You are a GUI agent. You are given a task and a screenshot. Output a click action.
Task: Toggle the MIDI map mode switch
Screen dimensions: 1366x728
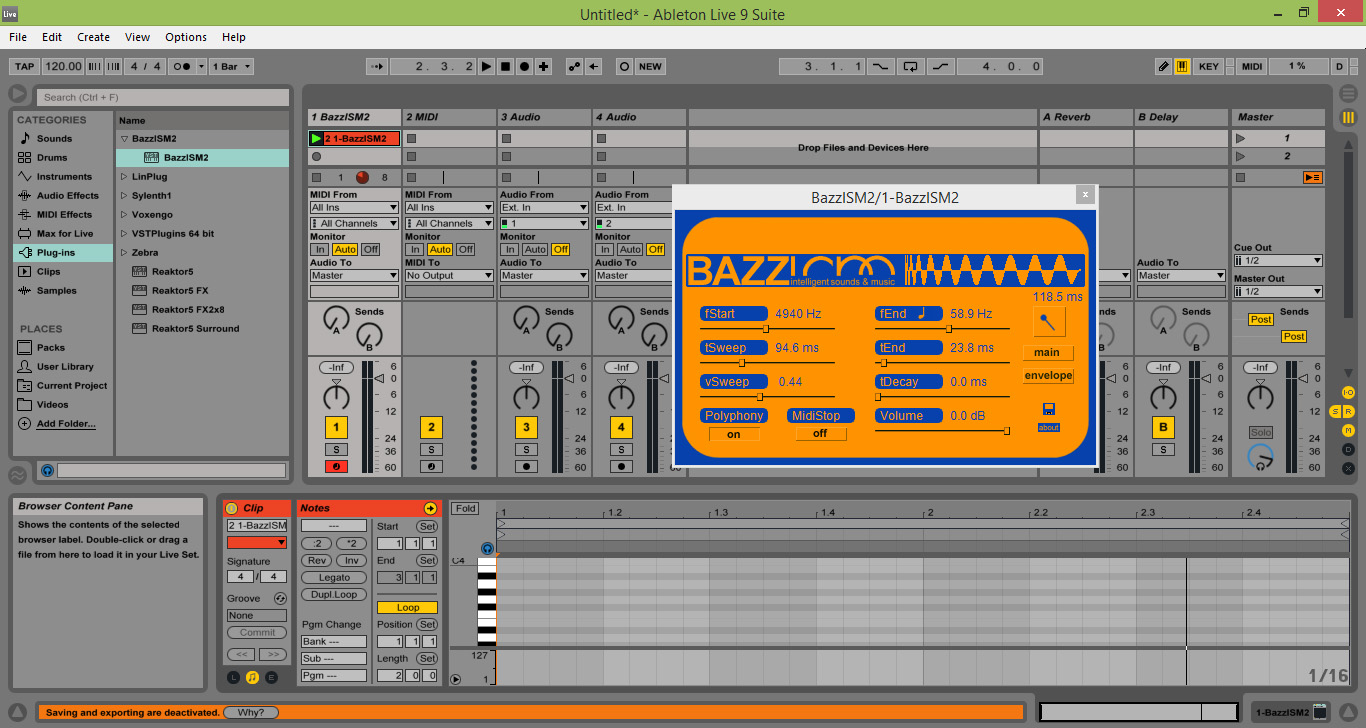pos(1252,66)
